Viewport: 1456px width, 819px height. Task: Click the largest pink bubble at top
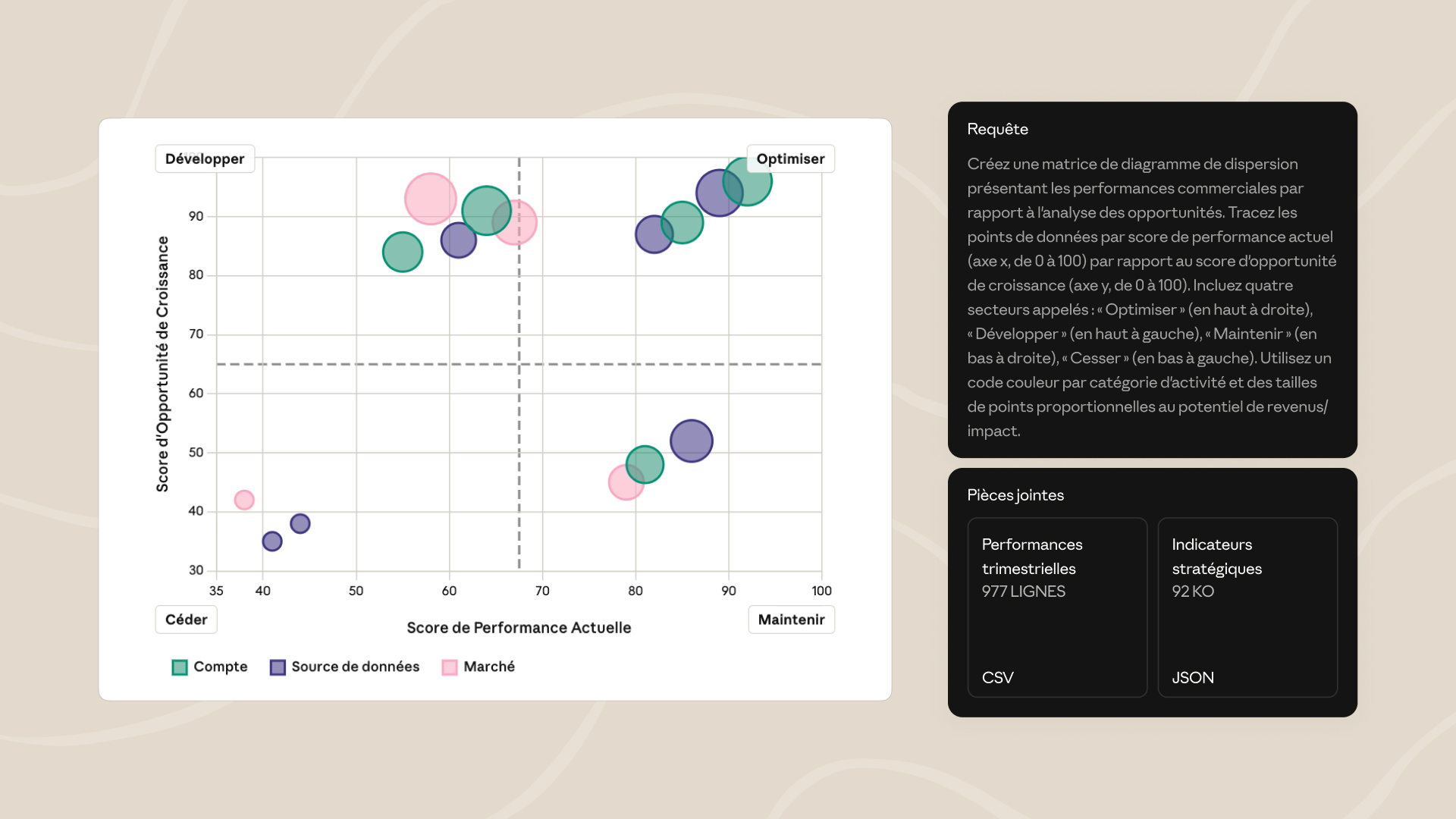[430, 199]
